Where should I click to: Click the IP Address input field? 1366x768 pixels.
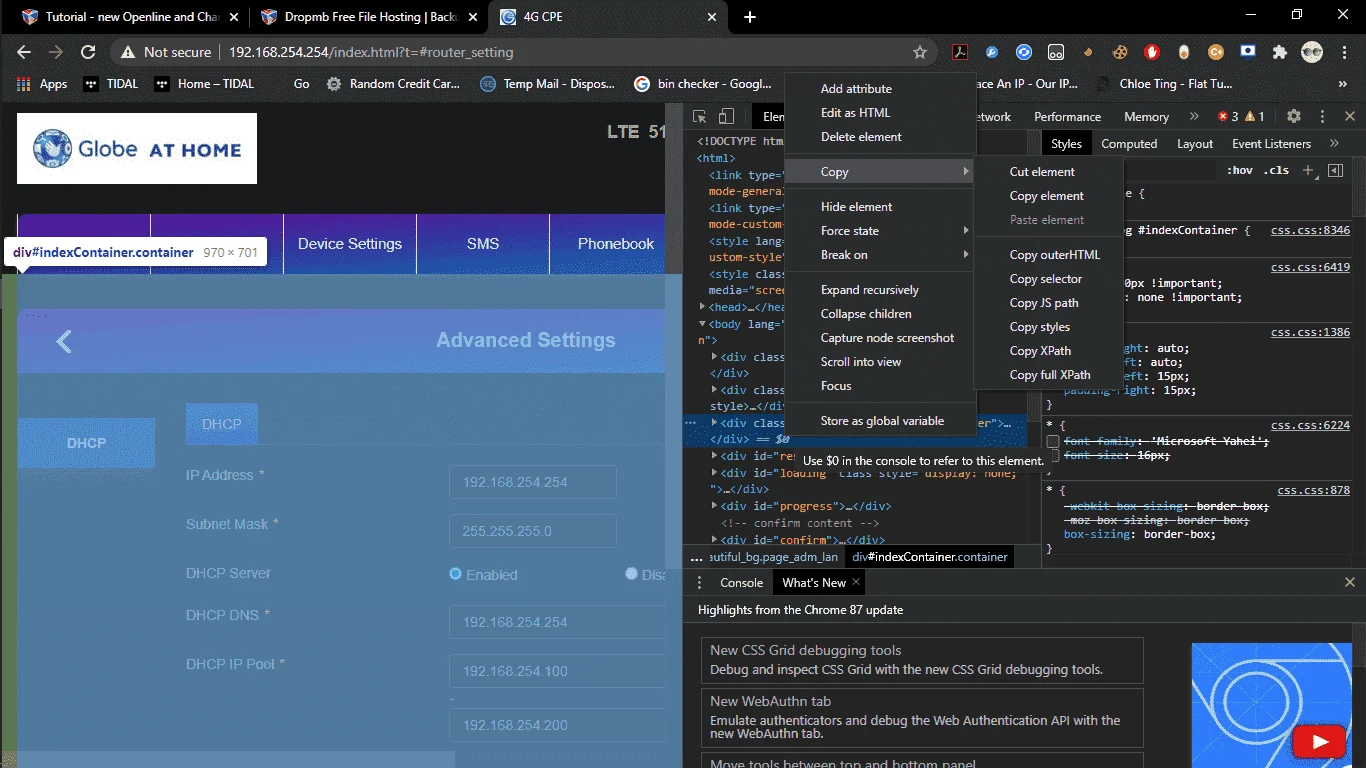coord(533,482)
